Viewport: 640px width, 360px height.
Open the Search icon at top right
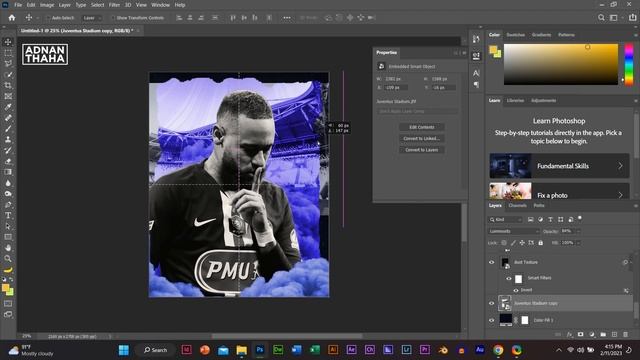coord(601,18)
